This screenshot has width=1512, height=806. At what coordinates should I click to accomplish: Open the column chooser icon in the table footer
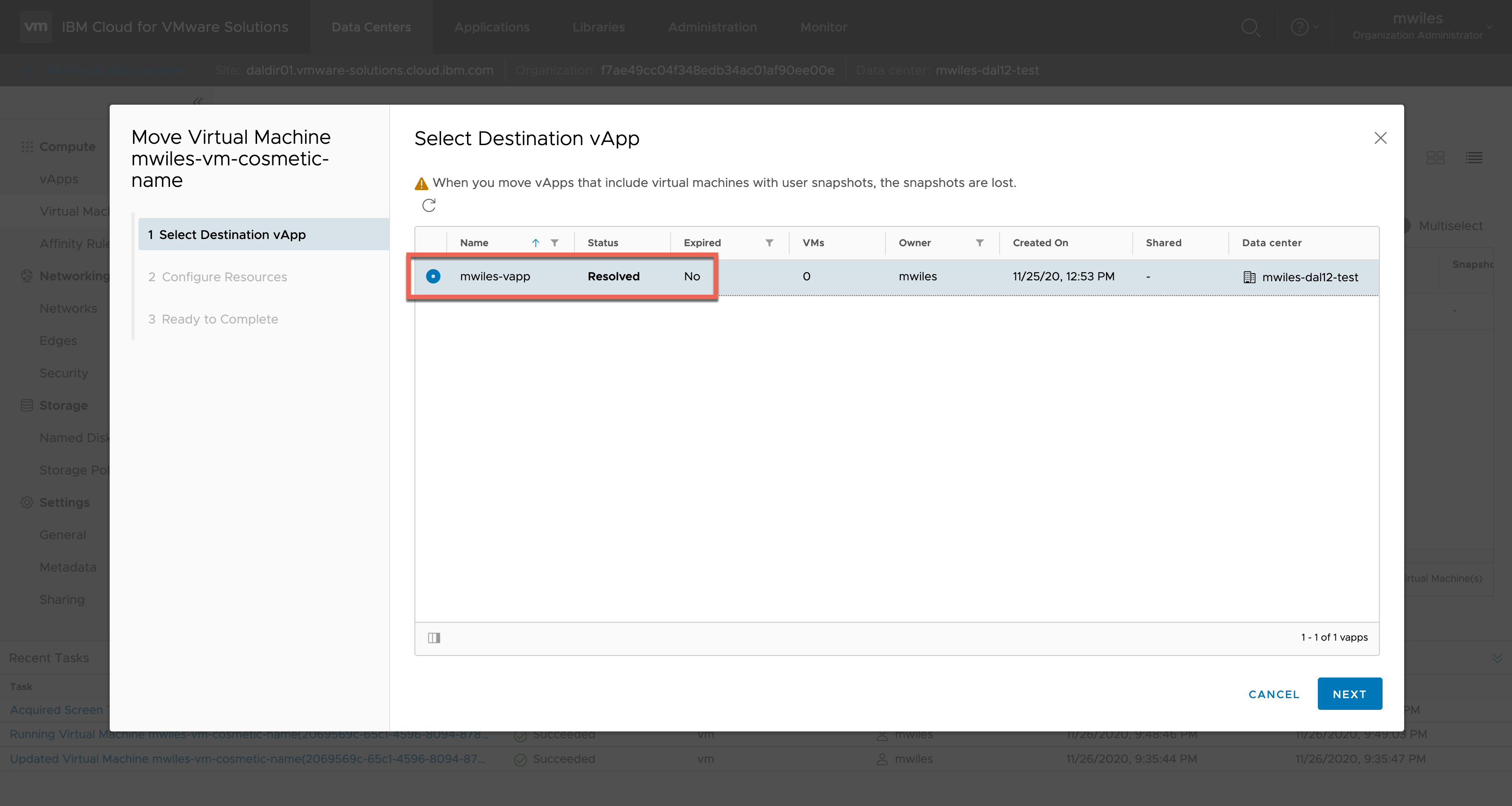[x=434, y=638]
